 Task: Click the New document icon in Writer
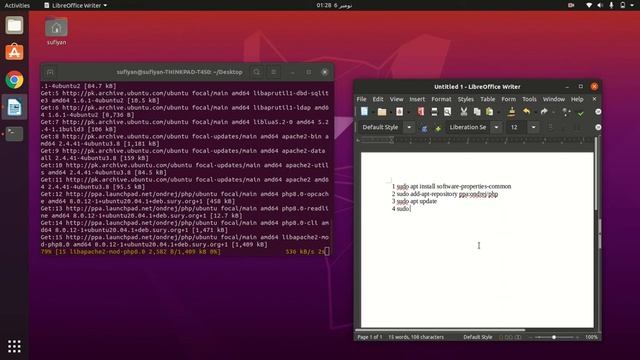click(x=364, y=111)
